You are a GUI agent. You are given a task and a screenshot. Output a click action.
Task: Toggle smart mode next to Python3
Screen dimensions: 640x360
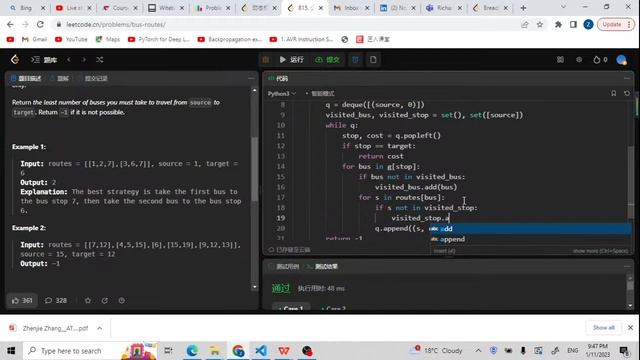320,93
